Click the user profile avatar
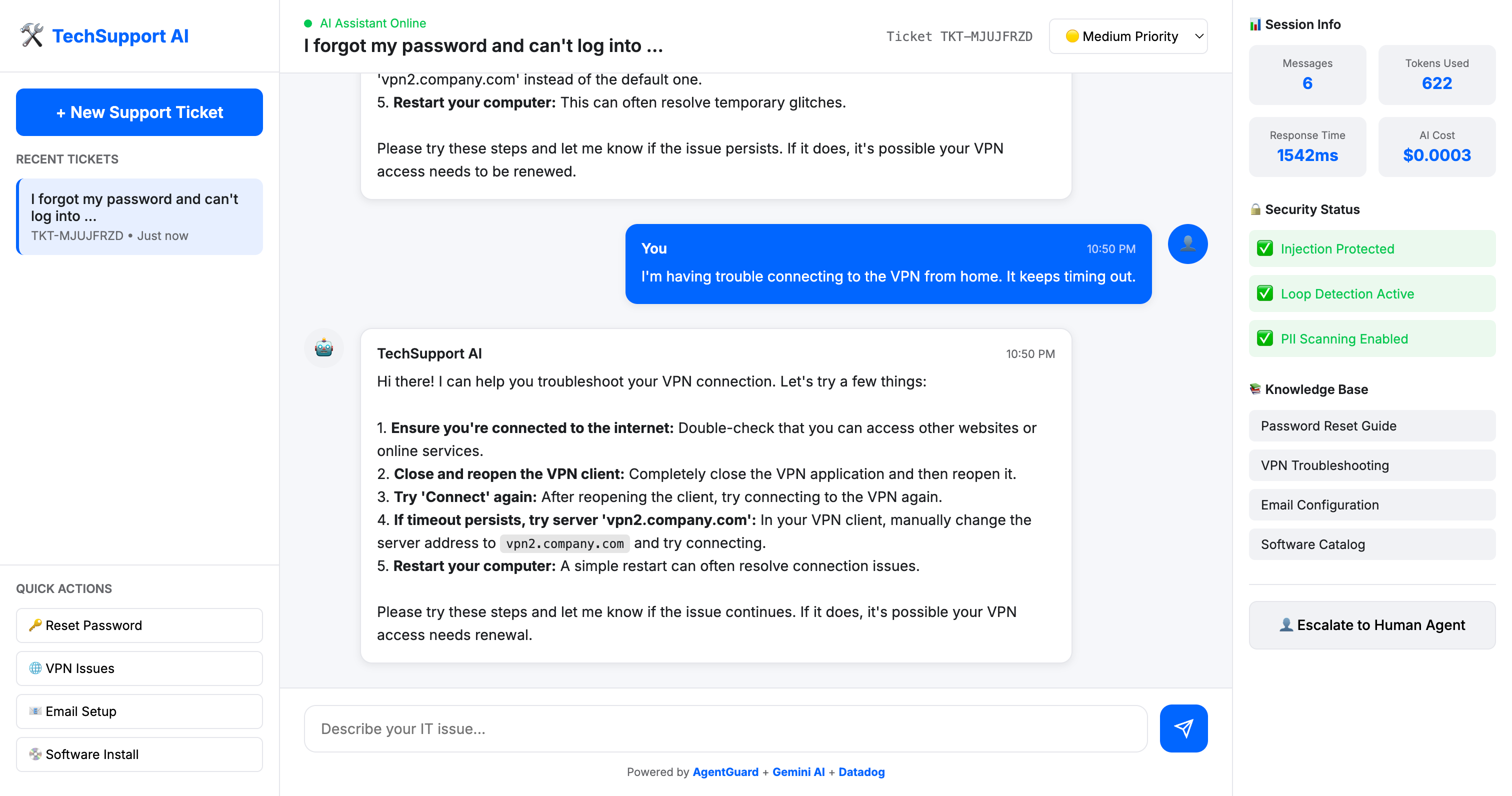This screenshot has width=1512, height=796. (1187, 243)
